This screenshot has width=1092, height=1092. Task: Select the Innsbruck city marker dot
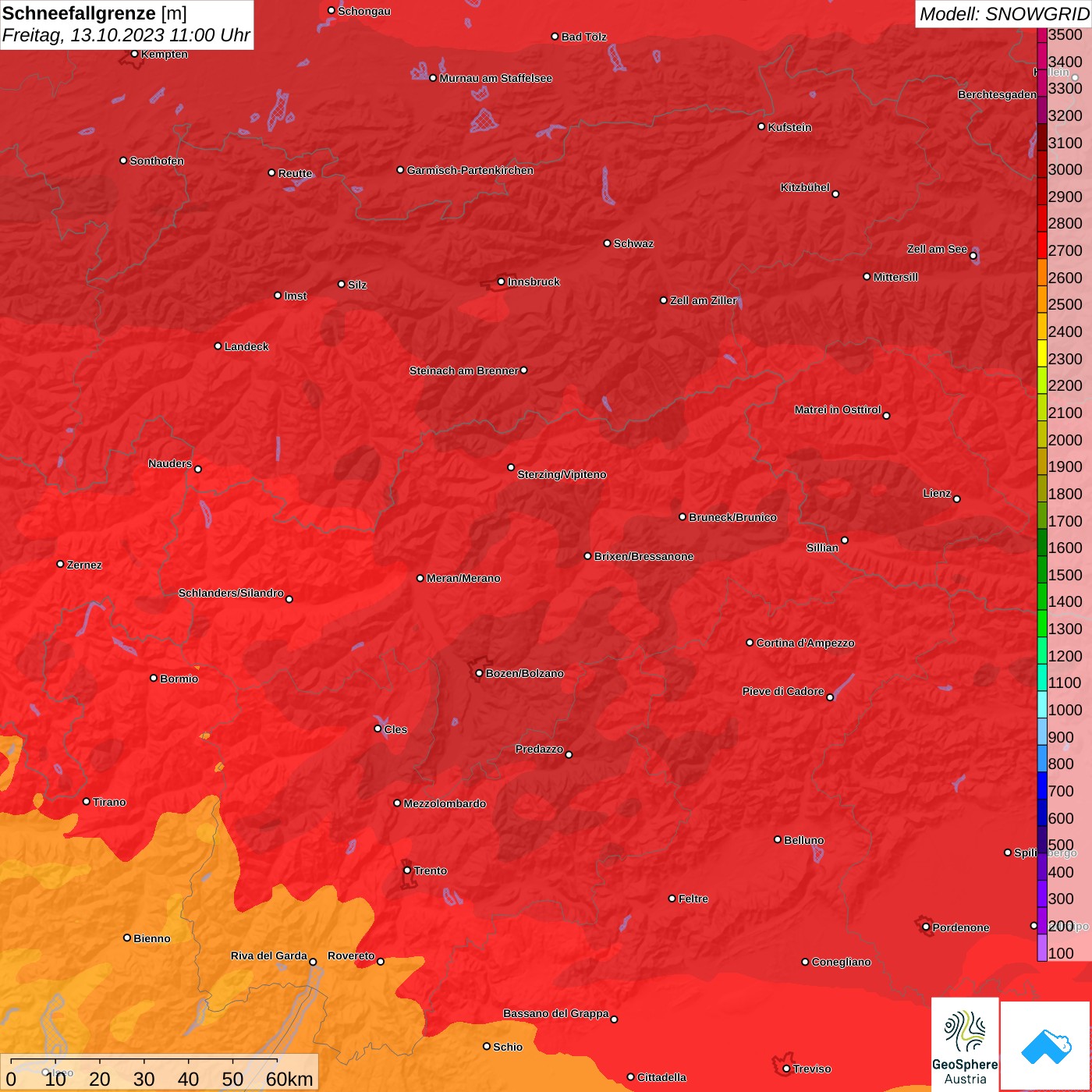pyautogui.click(x=501, y=282)
